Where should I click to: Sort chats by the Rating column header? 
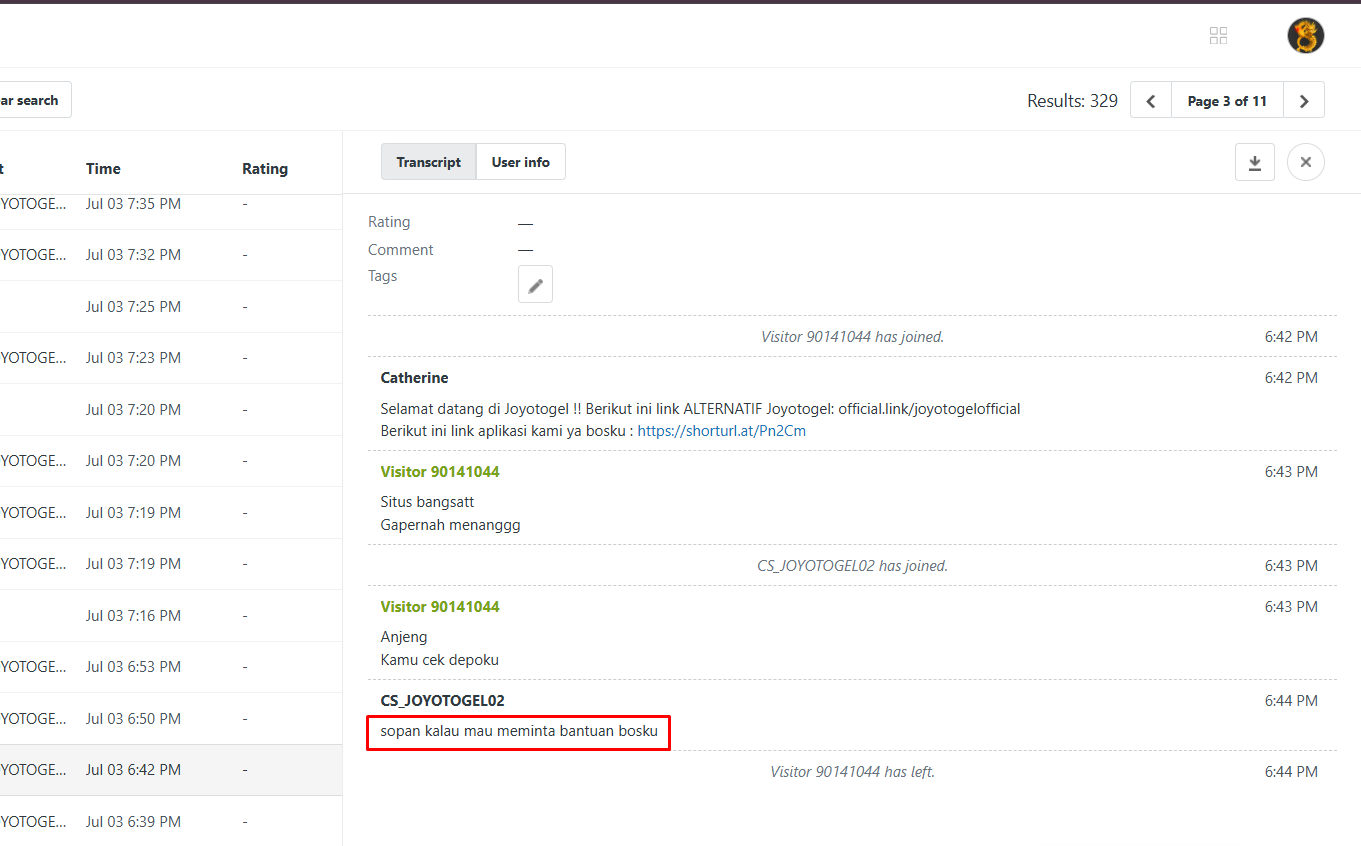pyautogui.click(x=265, y=169)
